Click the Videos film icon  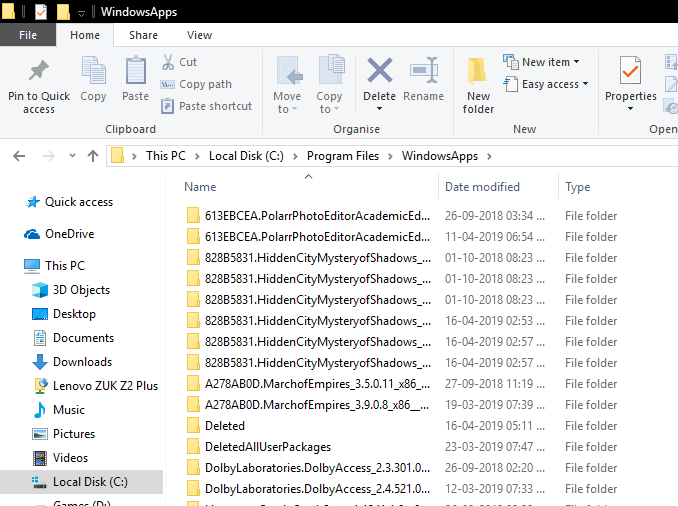point(40,458)
